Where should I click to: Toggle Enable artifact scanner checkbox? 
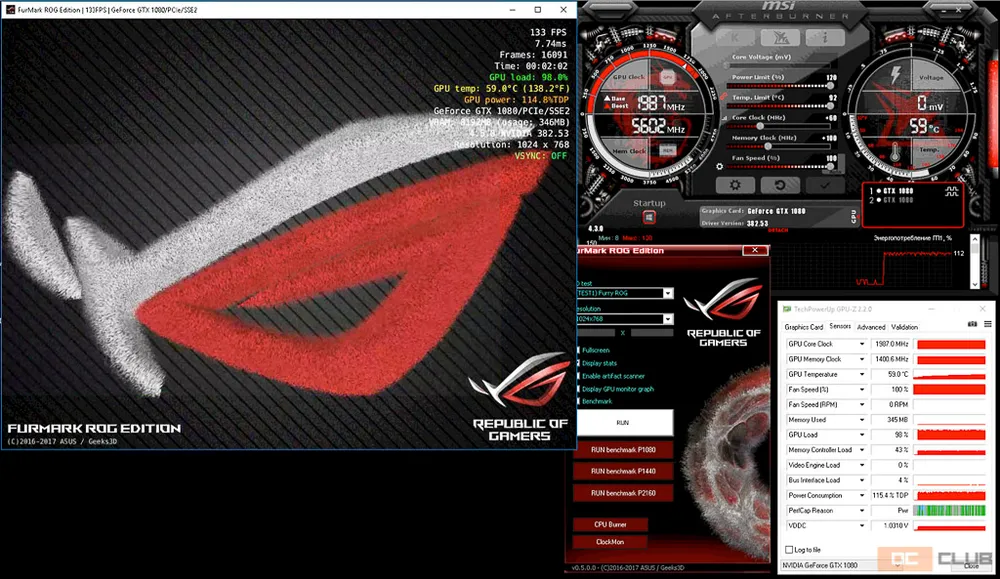pyautogui.click(x=578, y=375)
